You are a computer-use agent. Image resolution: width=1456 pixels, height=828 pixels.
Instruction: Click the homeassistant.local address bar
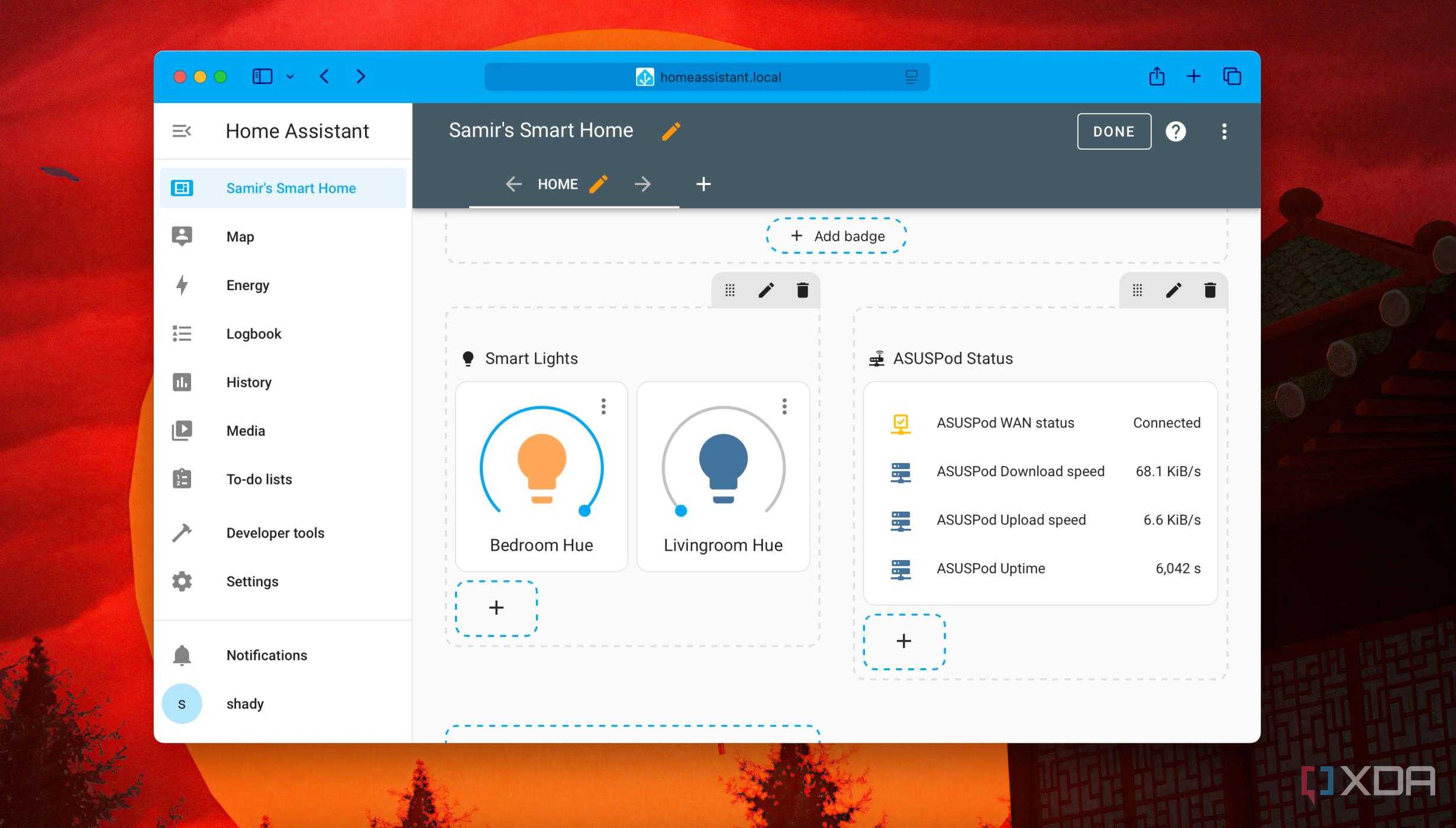click(707, 77)
